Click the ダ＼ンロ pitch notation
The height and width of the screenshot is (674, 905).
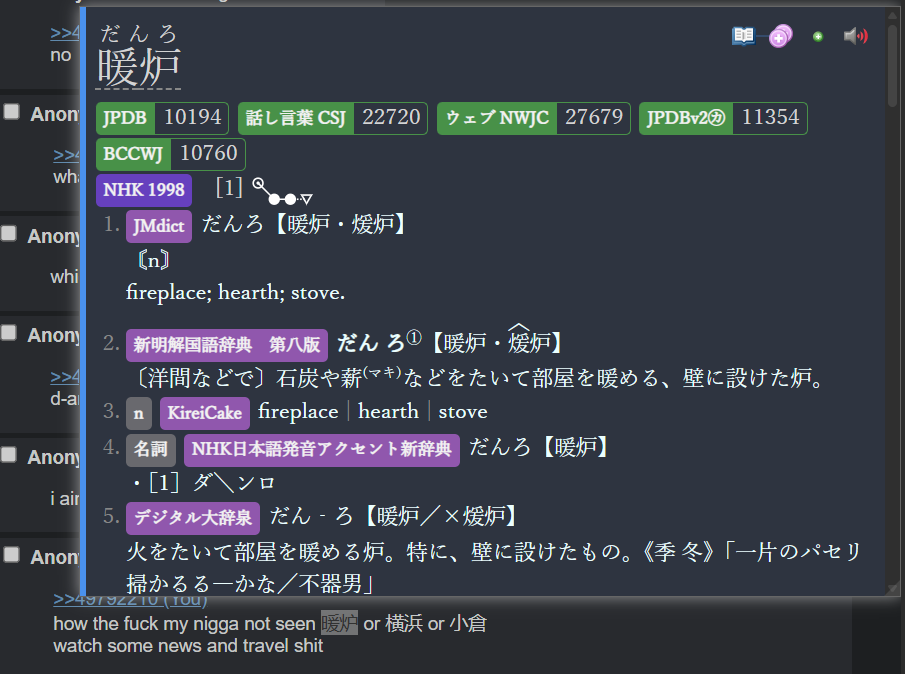click(x=234, y=482)
